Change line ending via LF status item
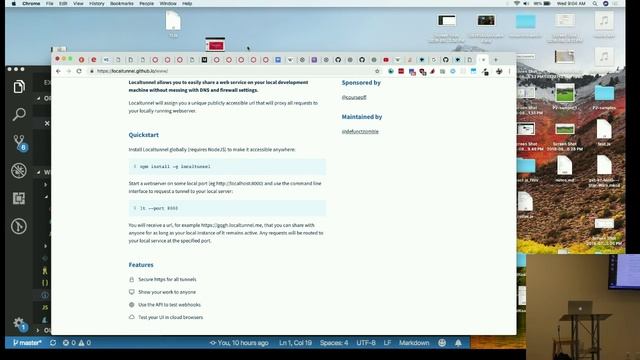Viewport: 640px width, 360px height. click(387, 343)
